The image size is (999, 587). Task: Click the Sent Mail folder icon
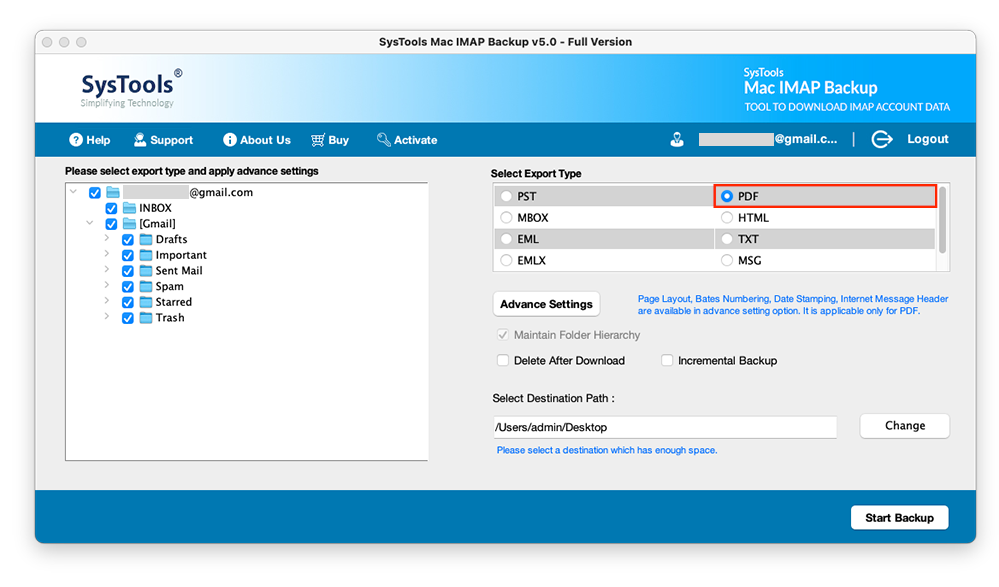[146, 270]
